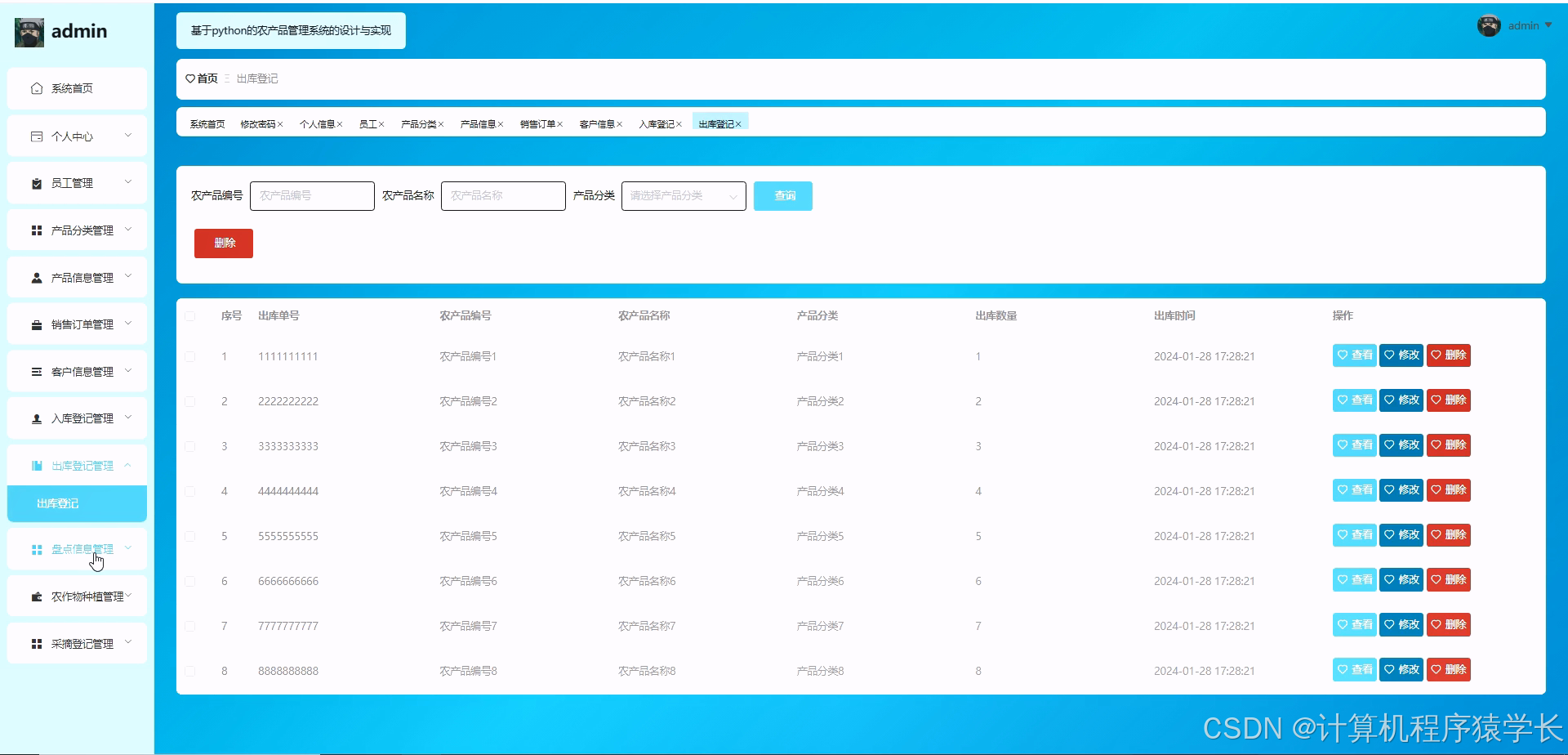Check the row with 出库单号 6666666666

point(190,582)
